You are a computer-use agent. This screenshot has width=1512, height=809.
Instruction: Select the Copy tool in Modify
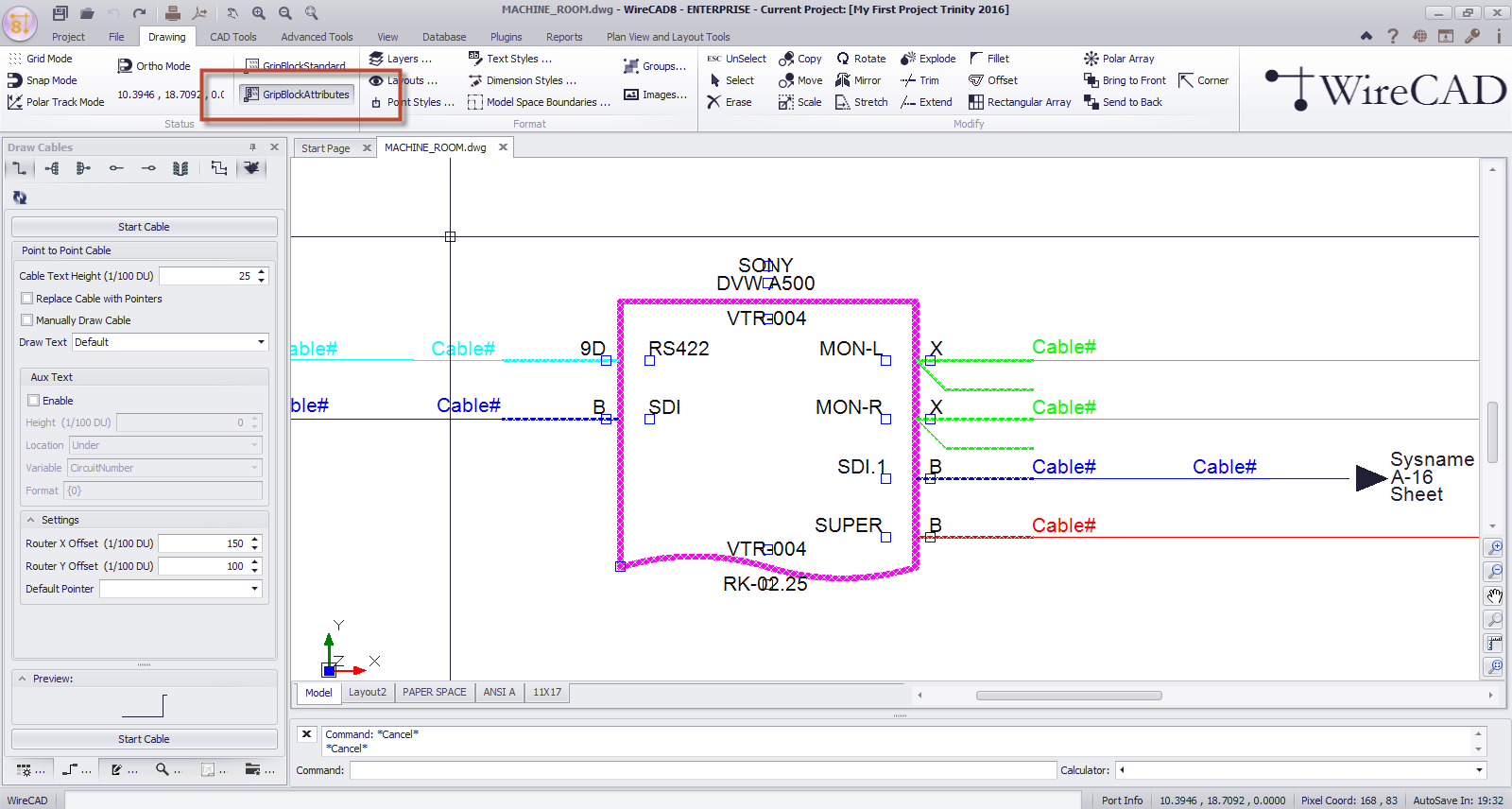pyautogui.click(x=800, y=59)
